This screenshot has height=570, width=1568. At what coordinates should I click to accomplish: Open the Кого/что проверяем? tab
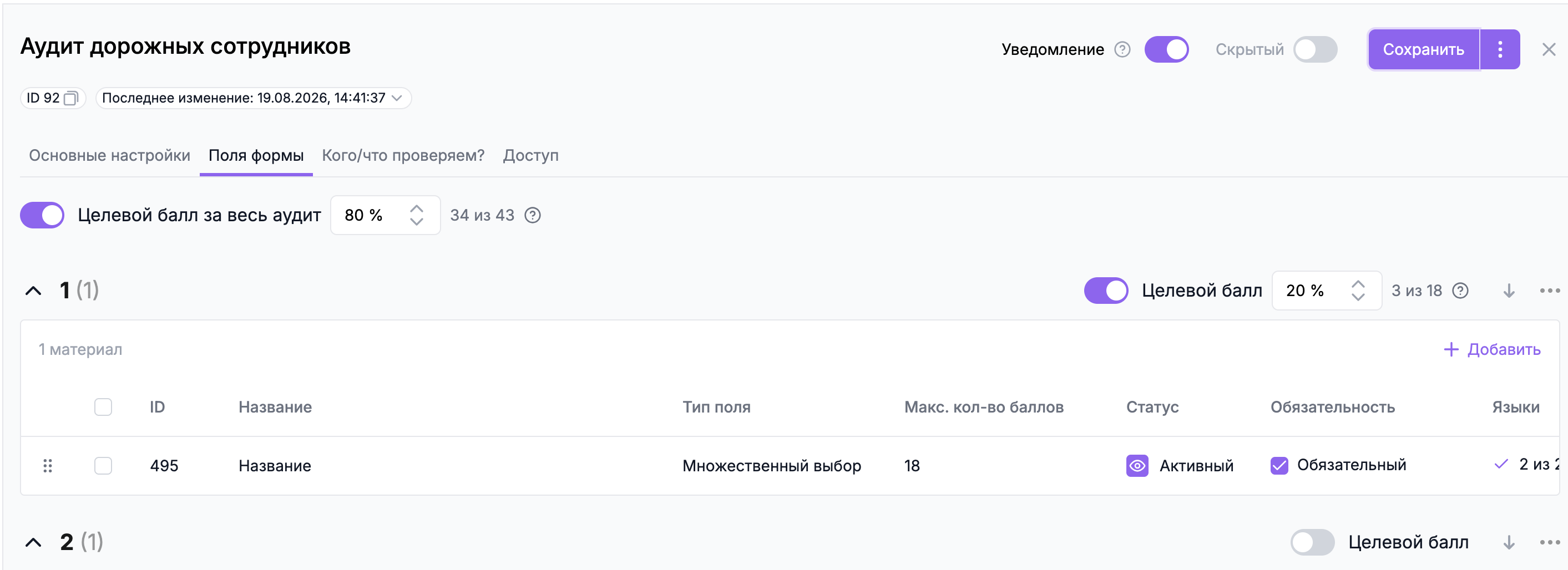pyautogui.click(x=403, y=156)
